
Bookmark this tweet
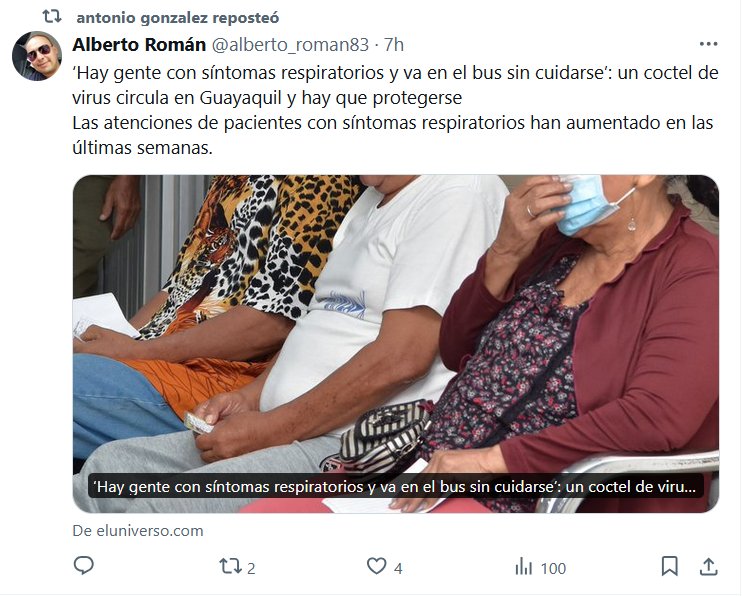click(669, 567)
